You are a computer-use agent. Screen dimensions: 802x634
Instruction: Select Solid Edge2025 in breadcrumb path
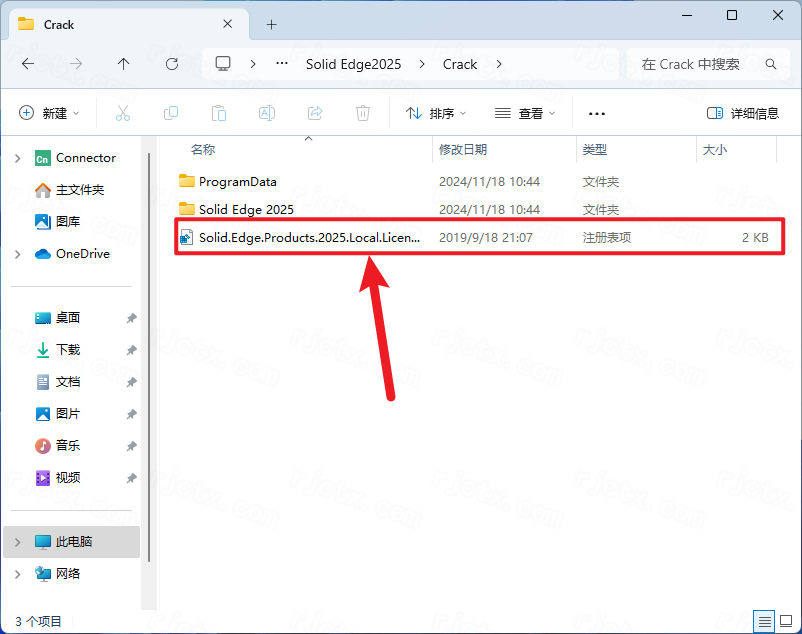tap(353, 64)
